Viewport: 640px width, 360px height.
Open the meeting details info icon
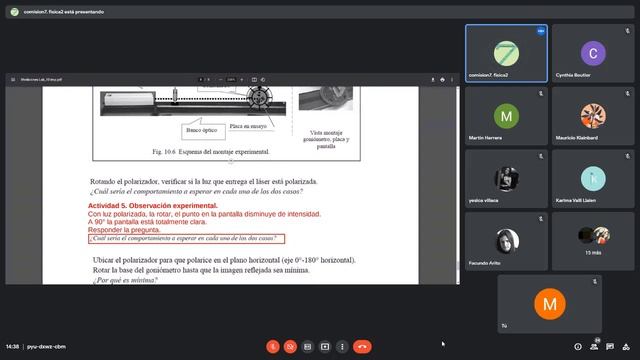578,347
